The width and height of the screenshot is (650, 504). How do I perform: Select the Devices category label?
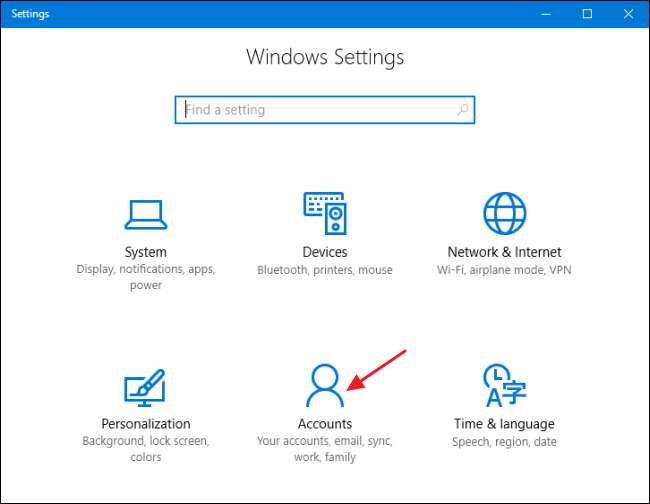[x=325, y=252]
